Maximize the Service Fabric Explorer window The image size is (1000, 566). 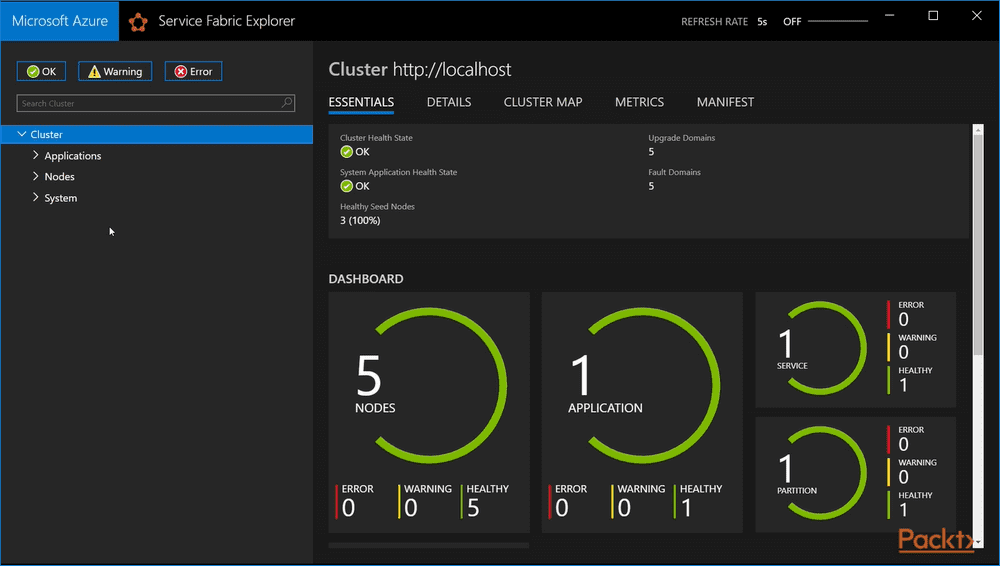coord(933,16)
